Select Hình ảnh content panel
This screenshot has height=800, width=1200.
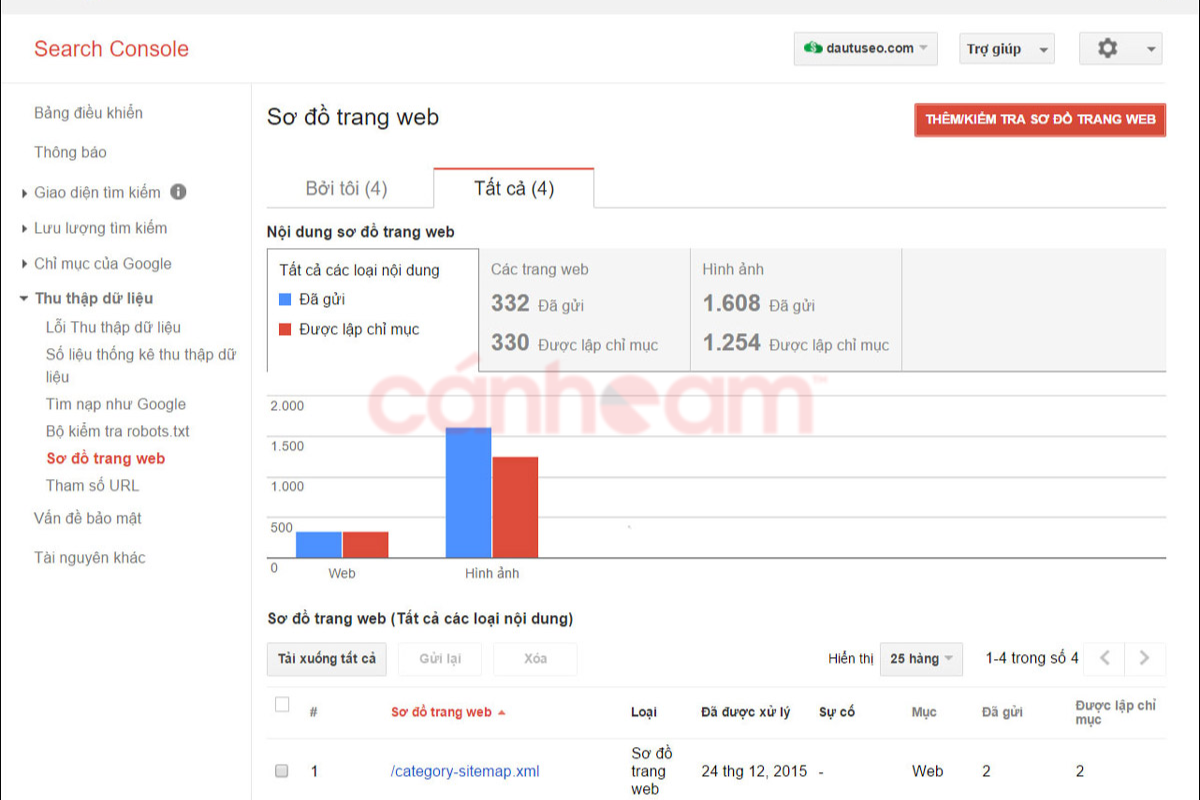796,310
